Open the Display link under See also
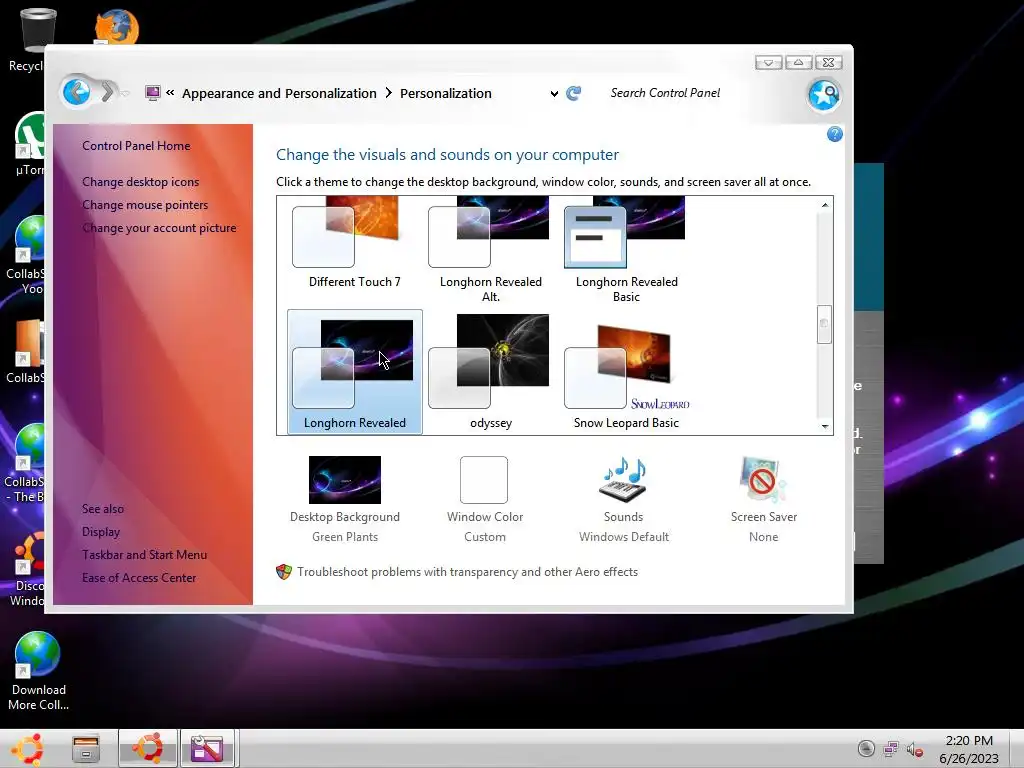 pos(101,532)
